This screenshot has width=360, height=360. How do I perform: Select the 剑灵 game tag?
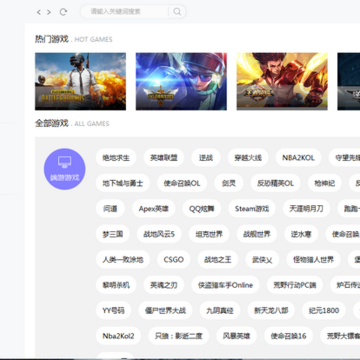[x=229, y=183]
